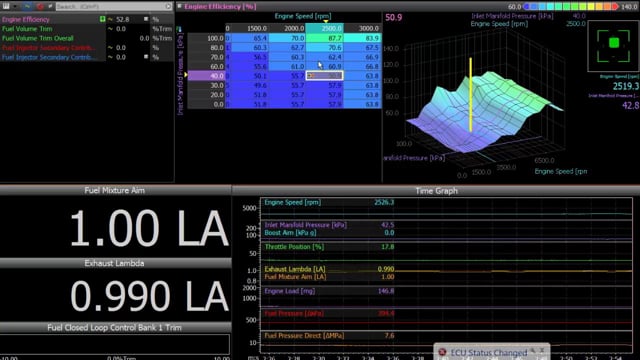Click the green target crosshair indicator box
640x360 pixels.
click(x=613, y=45)
